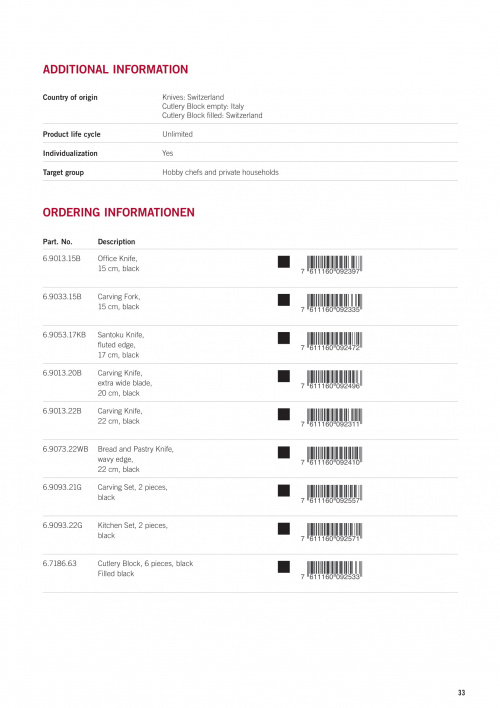Click the part number 6.7186.63

click(60, 564)
